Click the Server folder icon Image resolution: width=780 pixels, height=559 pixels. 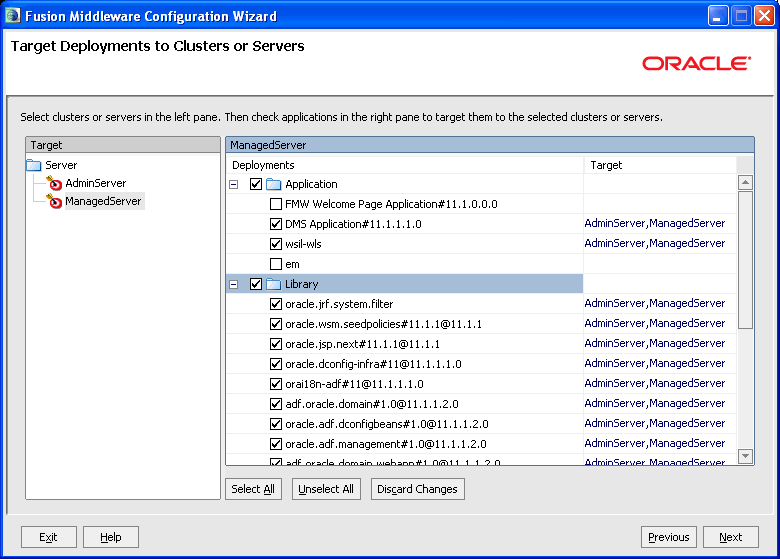[x=34, y=165]
